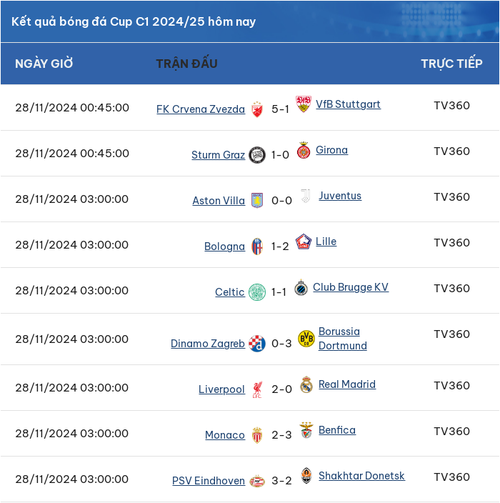Image resolution: width=500 pixels, height=503 pixels.
Task: Click the Club Brugge KV crest
Action: click(301, 287)
